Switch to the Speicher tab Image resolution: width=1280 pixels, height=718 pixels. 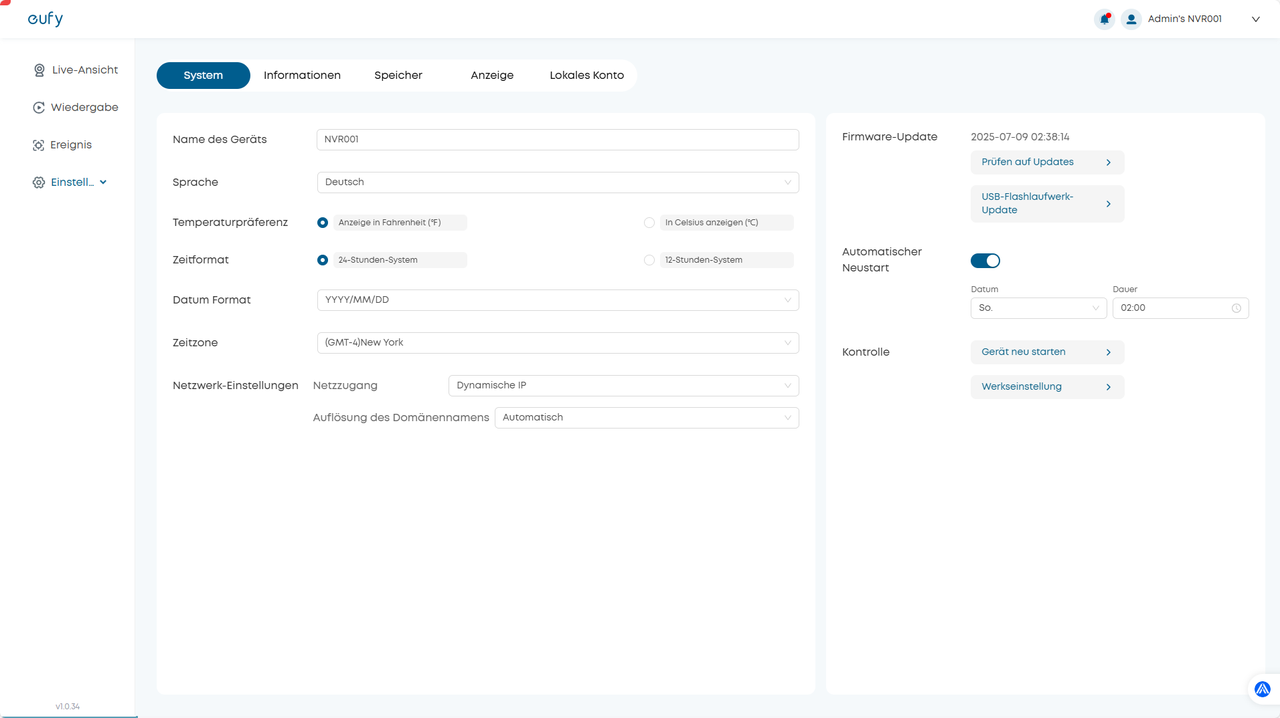pos(398,76)
